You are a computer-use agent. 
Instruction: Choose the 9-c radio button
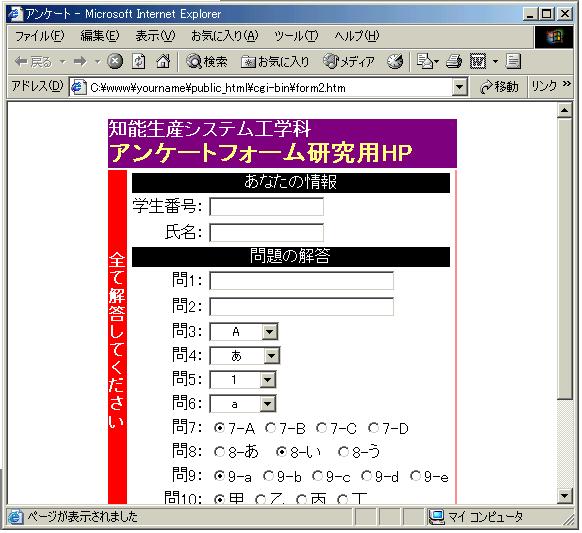[317, 476]
